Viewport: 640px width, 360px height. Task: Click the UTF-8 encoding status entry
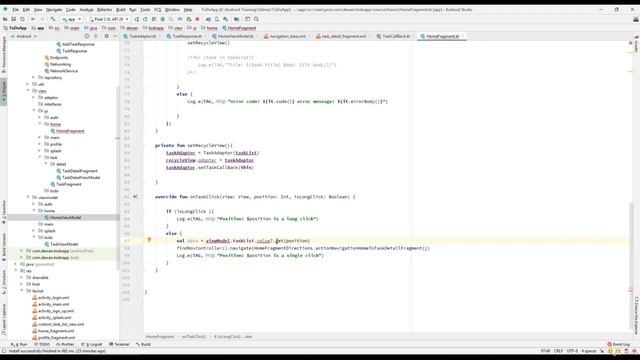tap(573, 351)
